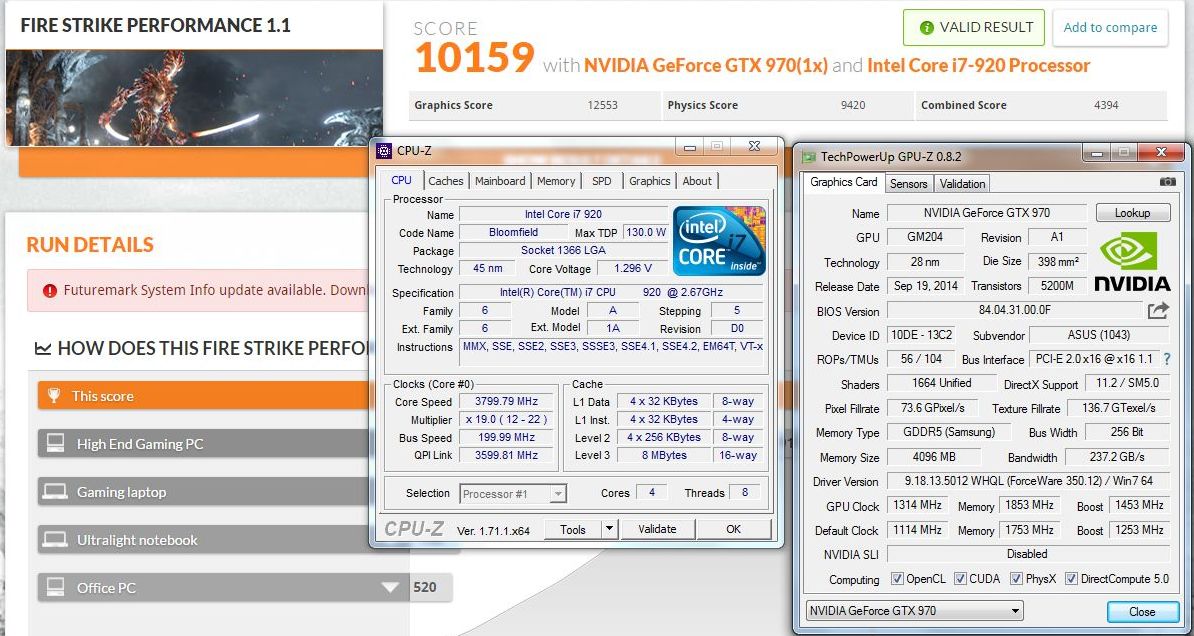This screenshot has width=1194, height=636.
Task: Click the Gaming laptop icon
Action: coord(55,492)
